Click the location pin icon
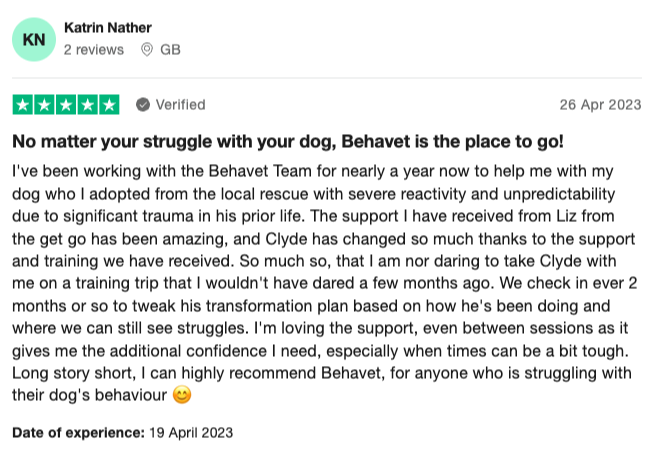The width and height of the screenshot is (660, 455). 147,49
